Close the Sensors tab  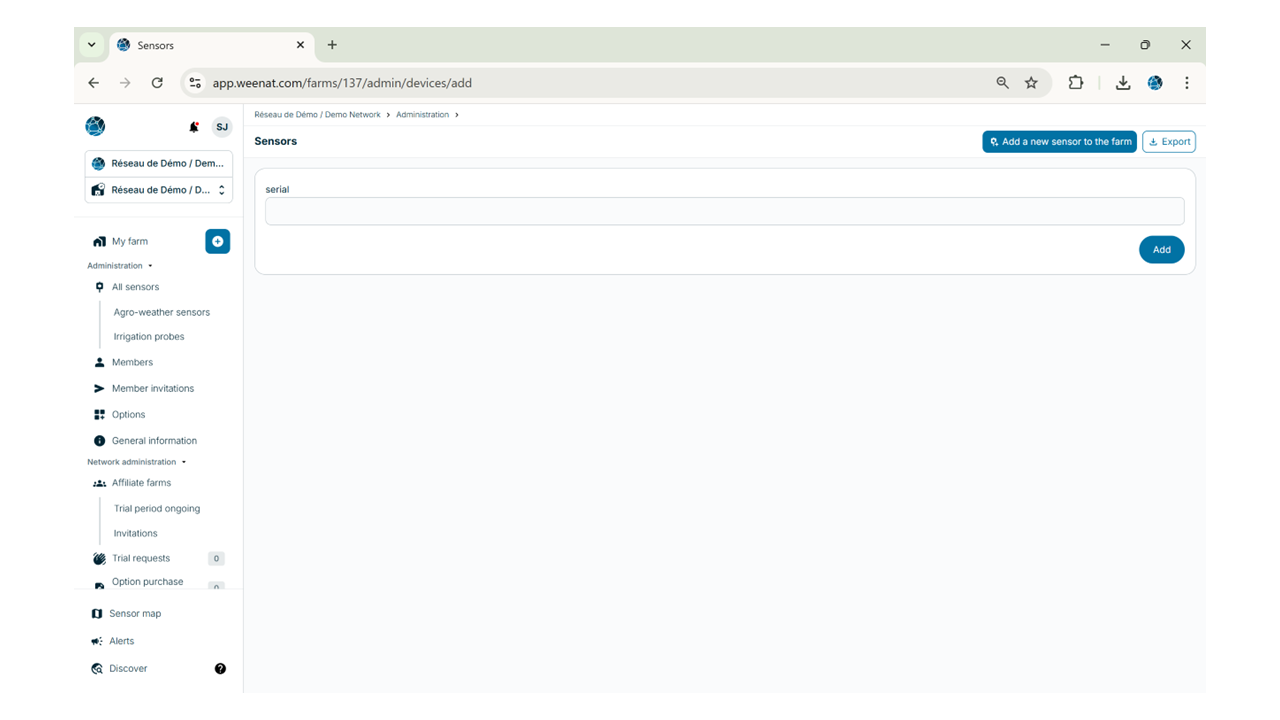(300, 45)
